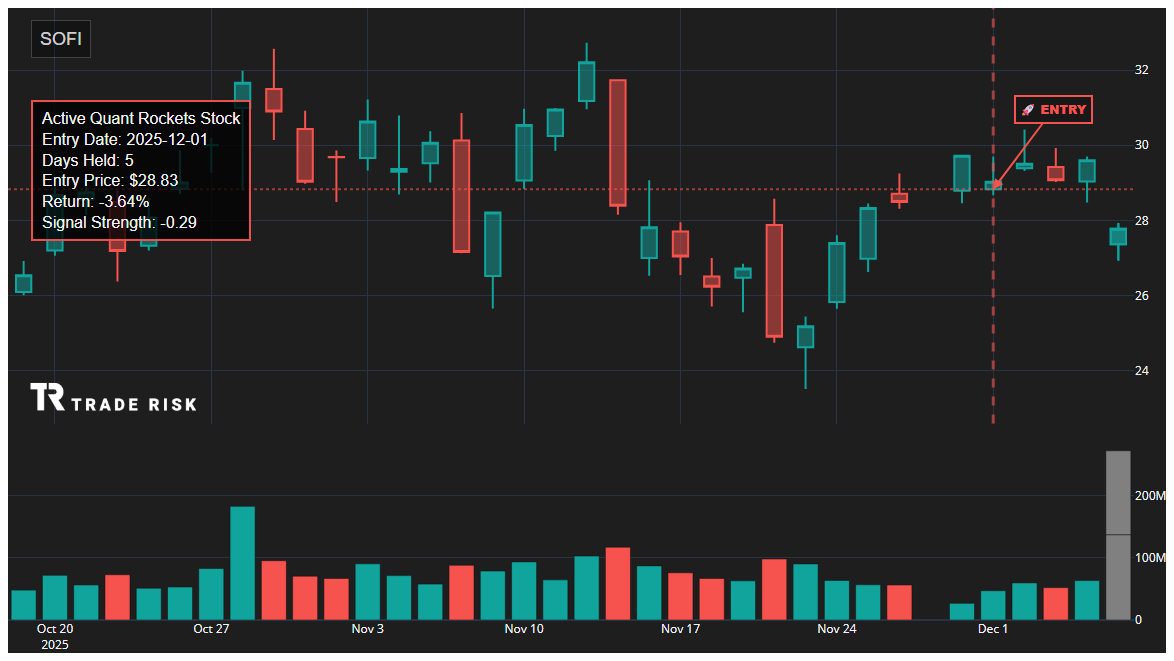
Task: Click the 'Nov 3' date axis label
Action: tap(368, 629)
